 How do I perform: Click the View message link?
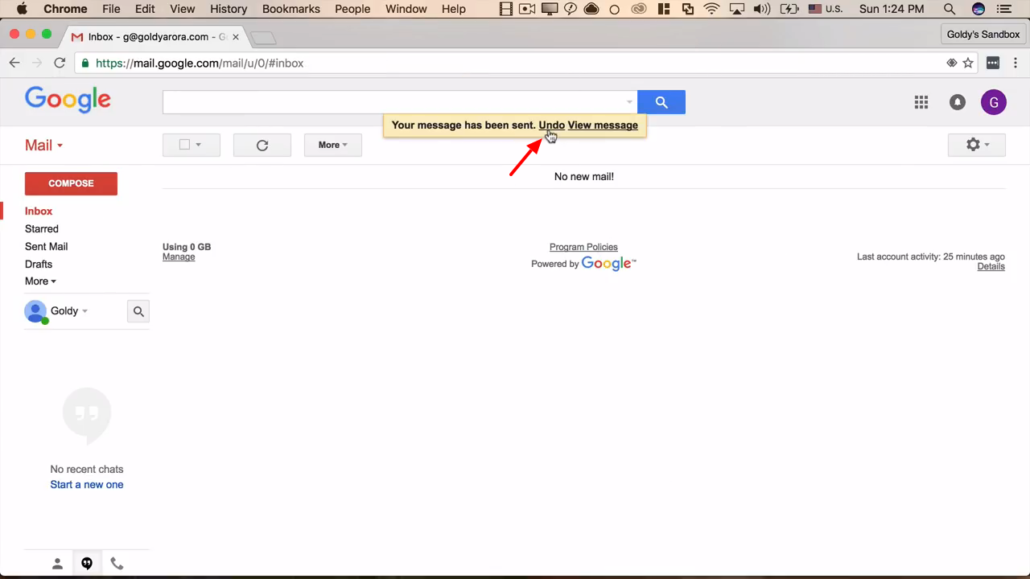click(602, 125)
